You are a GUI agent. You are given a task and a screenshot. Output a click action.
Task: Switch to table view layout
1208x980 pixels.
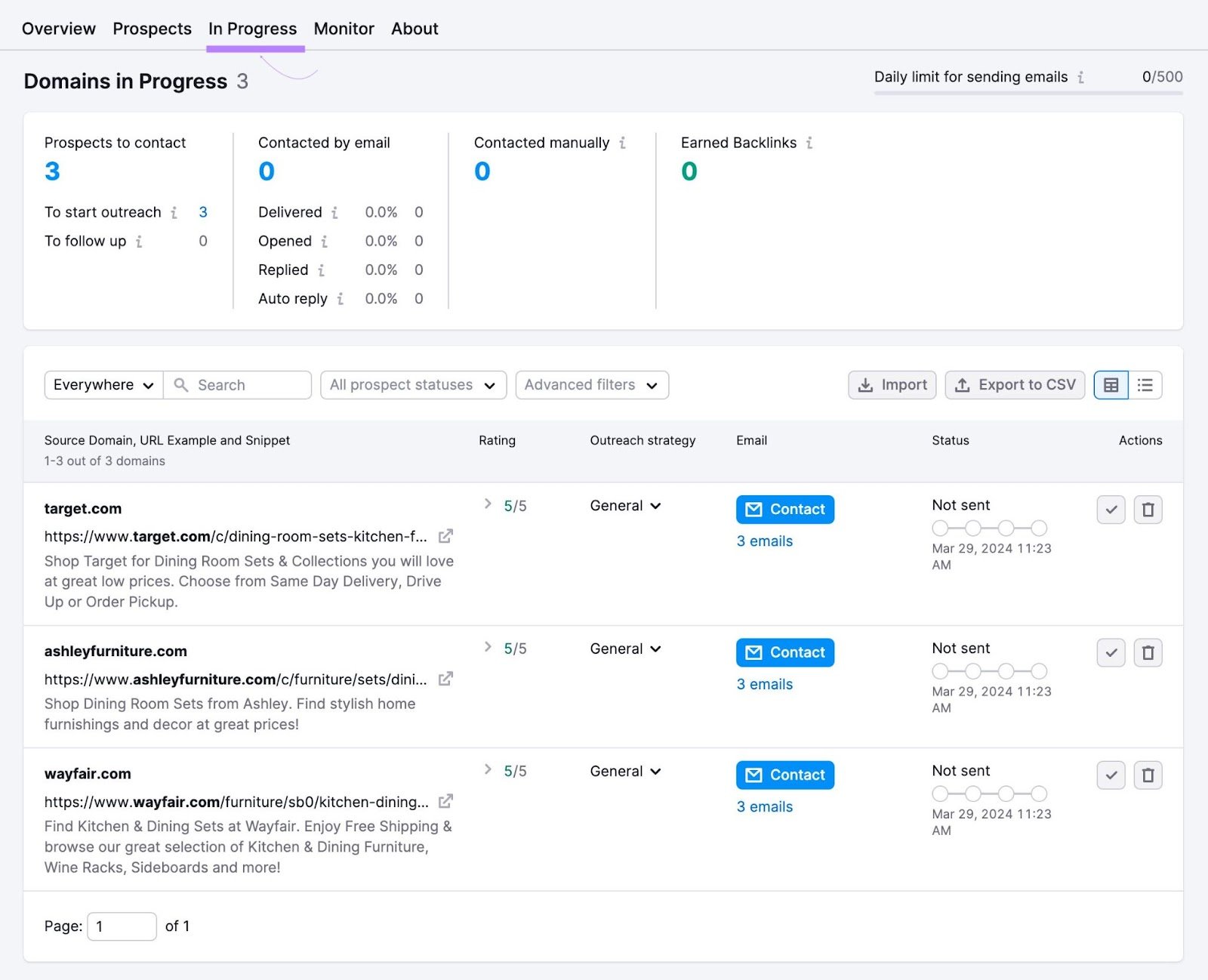(1110, 385)
